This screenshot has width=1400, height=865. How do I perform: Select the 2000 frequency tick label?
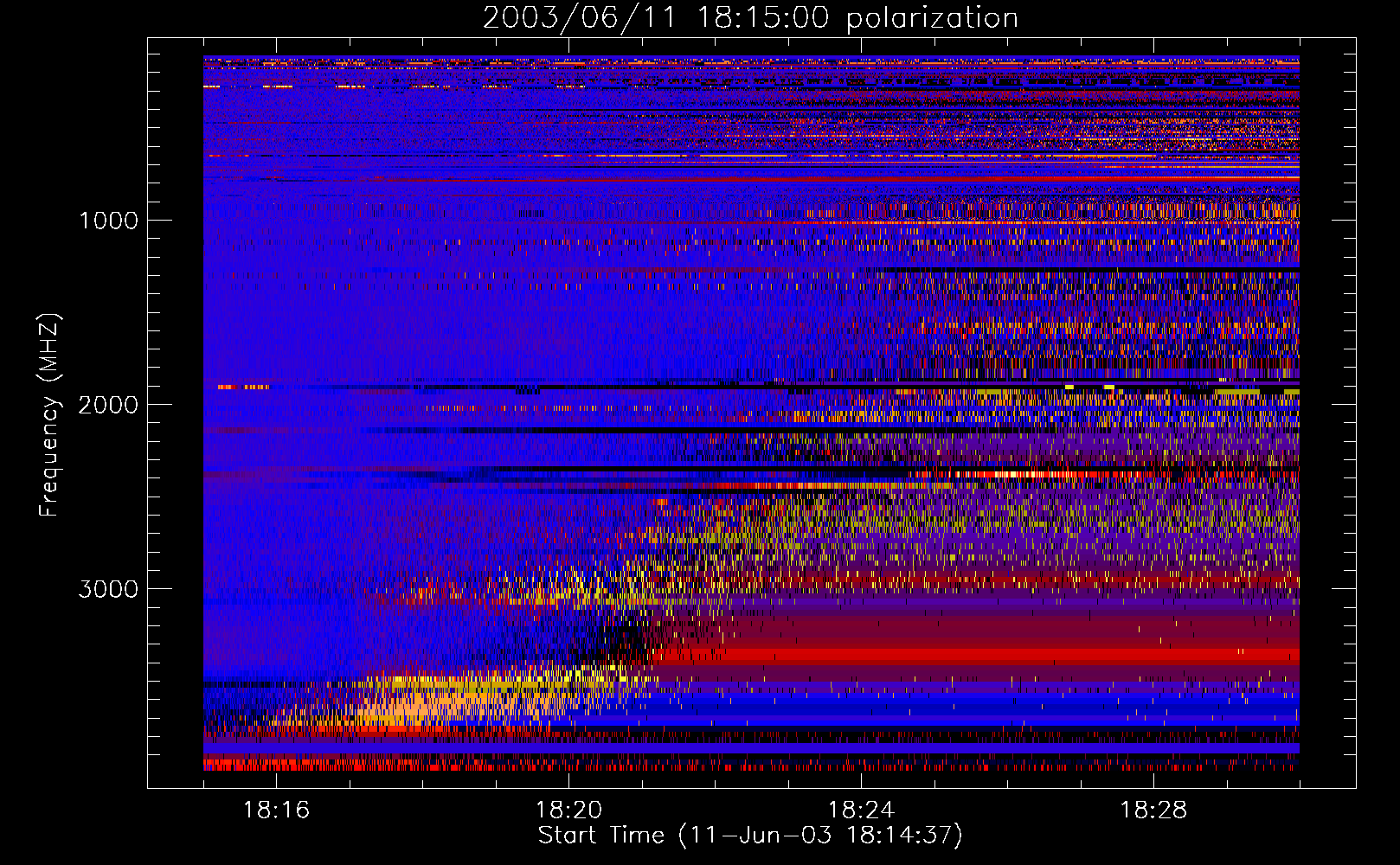coord(108,405)
